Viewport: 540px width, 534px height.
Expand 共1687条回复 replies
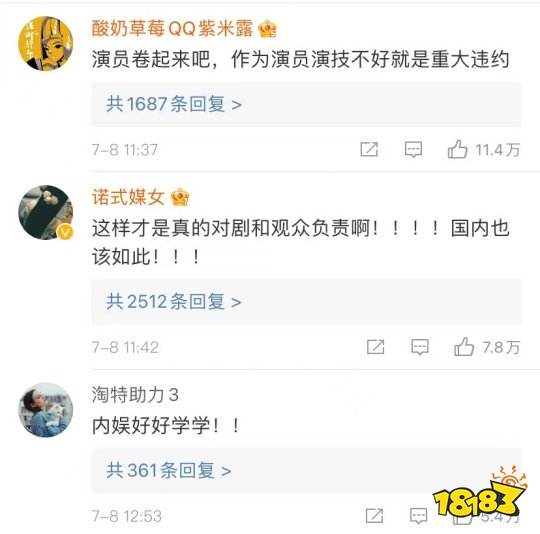[306, 104]
